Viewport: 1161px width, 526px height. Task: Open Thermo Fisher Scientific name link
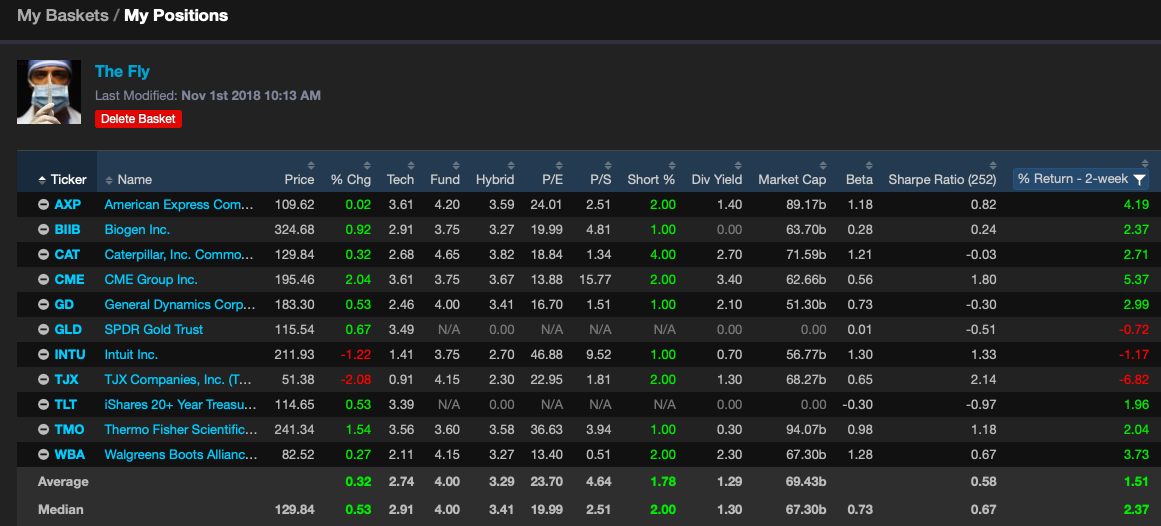181,430
